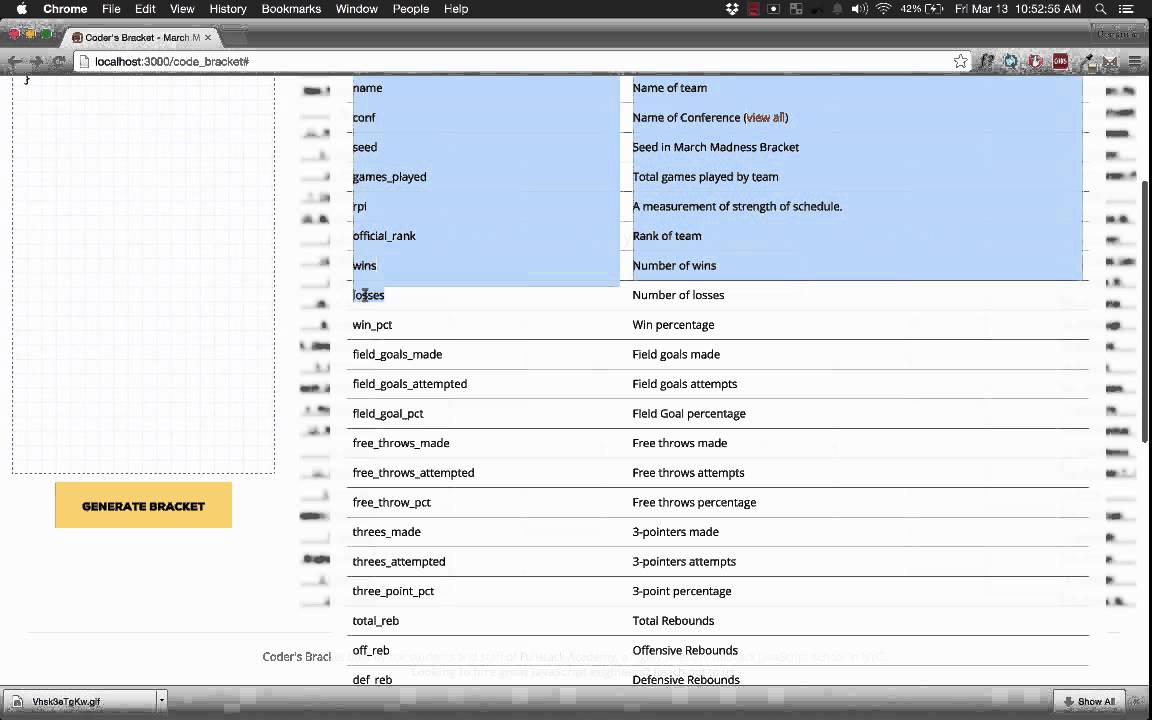Check the battery status icon
The width and height of the screenshot is (1152, 720).
click(x=934, y=9)
